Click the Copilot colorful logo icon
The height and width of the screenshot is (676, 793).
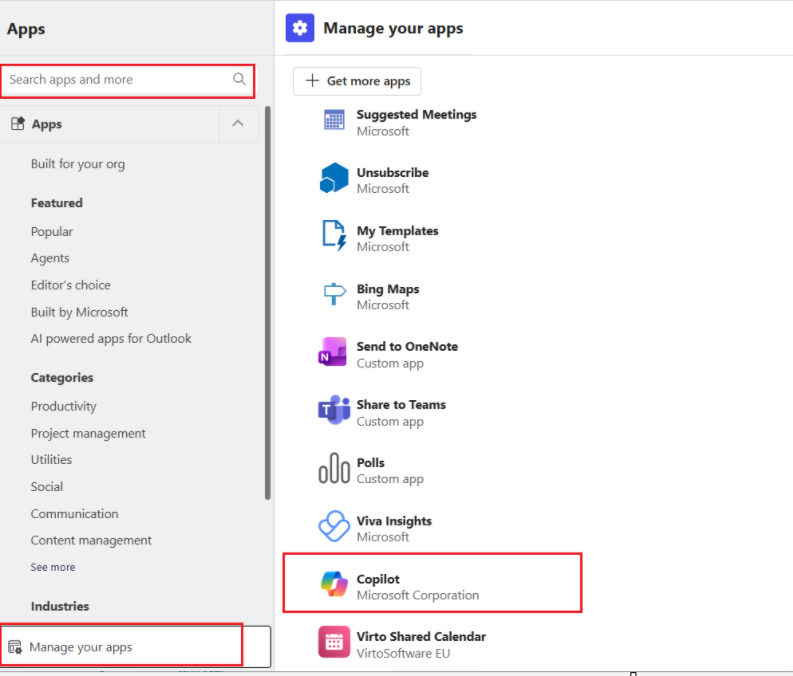coord(334,584)
